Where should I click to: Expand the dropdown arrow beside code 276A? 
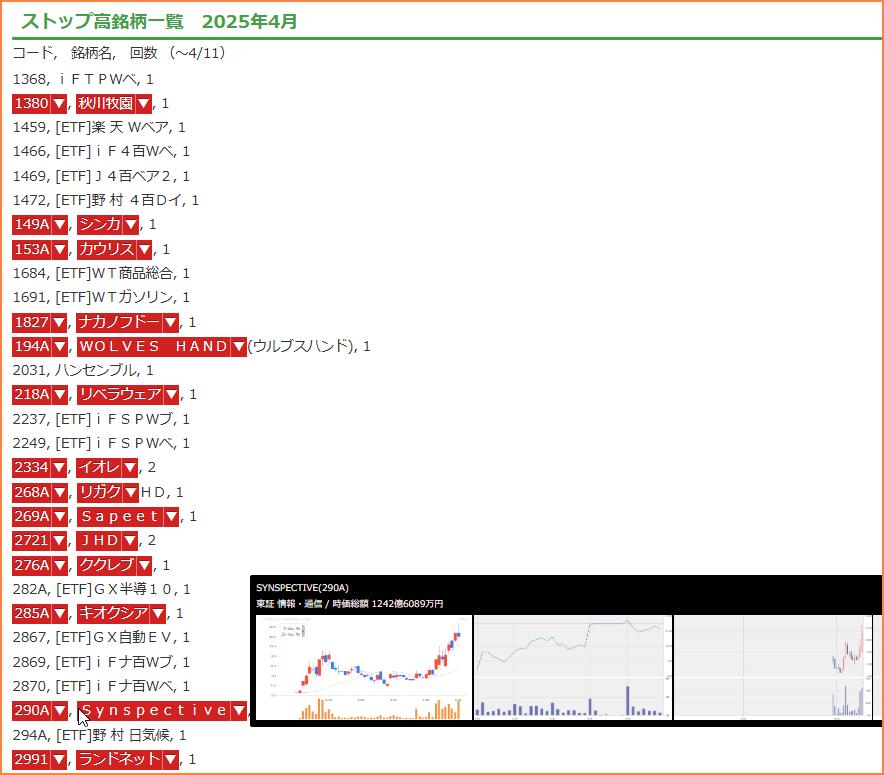tap(60, 565)
